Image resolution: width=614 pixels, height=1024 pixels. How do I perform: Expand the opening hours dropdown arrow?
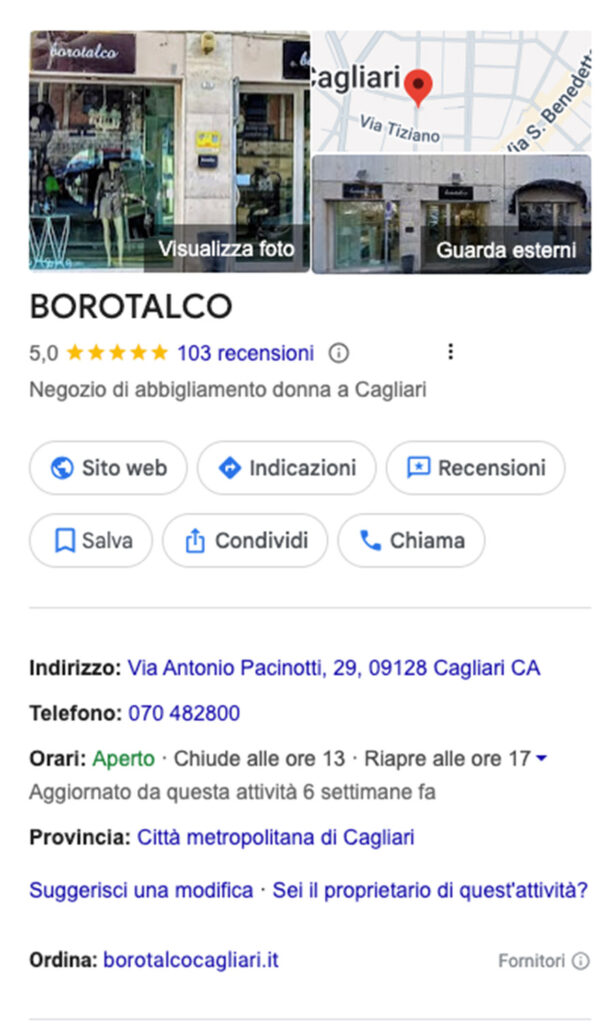(x=542, y=759)
